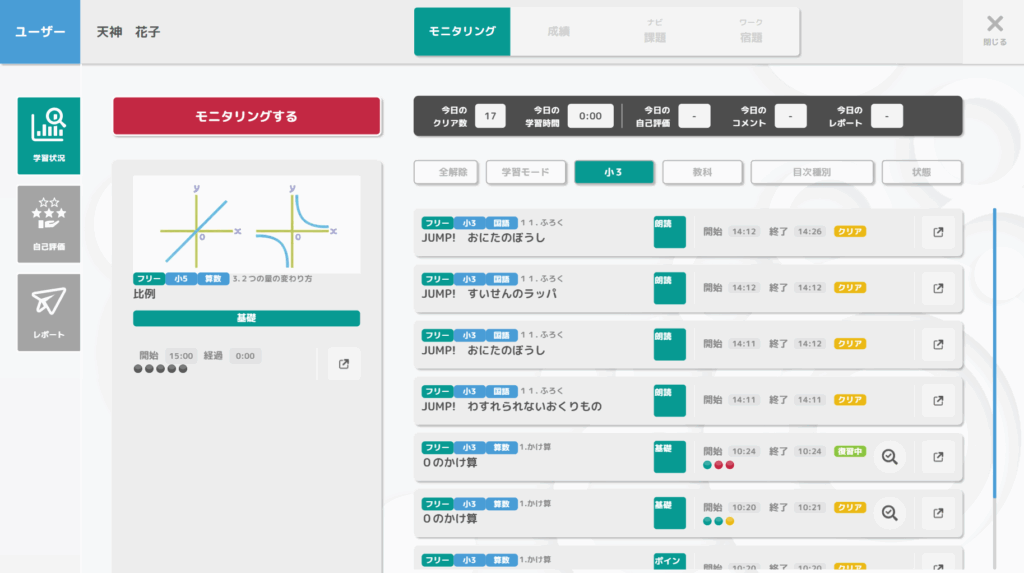Image resolution: width=1024 pixels, height=573 pixels.
Task: Open the 自己評価 stars icon
Action: click(48, 224)
